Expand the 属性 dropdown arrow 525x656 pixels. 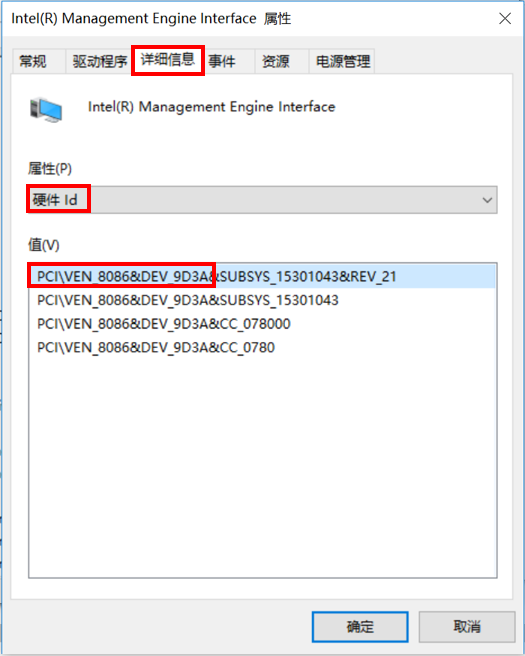pos(487,200)
